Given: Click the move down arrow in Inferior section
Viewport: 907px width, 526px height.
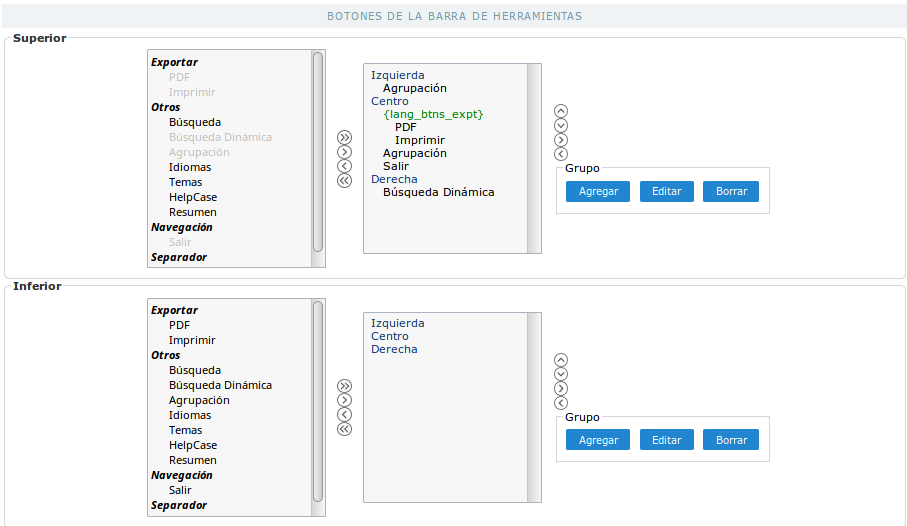Looking at the screenshot, I should 561,374.
